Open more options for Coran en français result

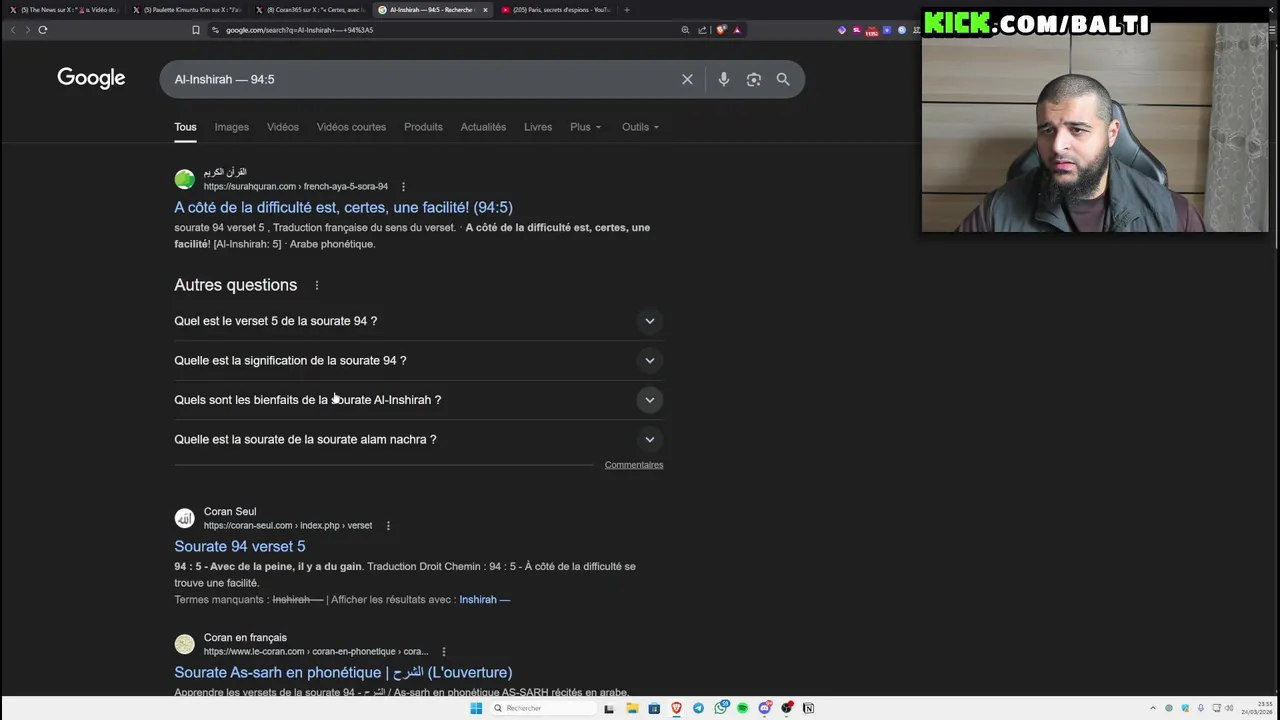(x=443, y=652)
